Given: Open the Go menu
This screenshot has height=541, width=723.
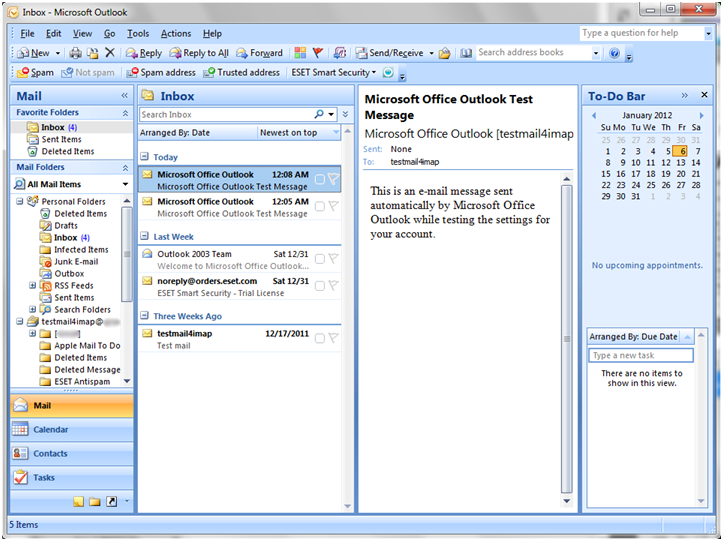Looking at the screenshot, I should pyautogui.click(x=109, y=33).
